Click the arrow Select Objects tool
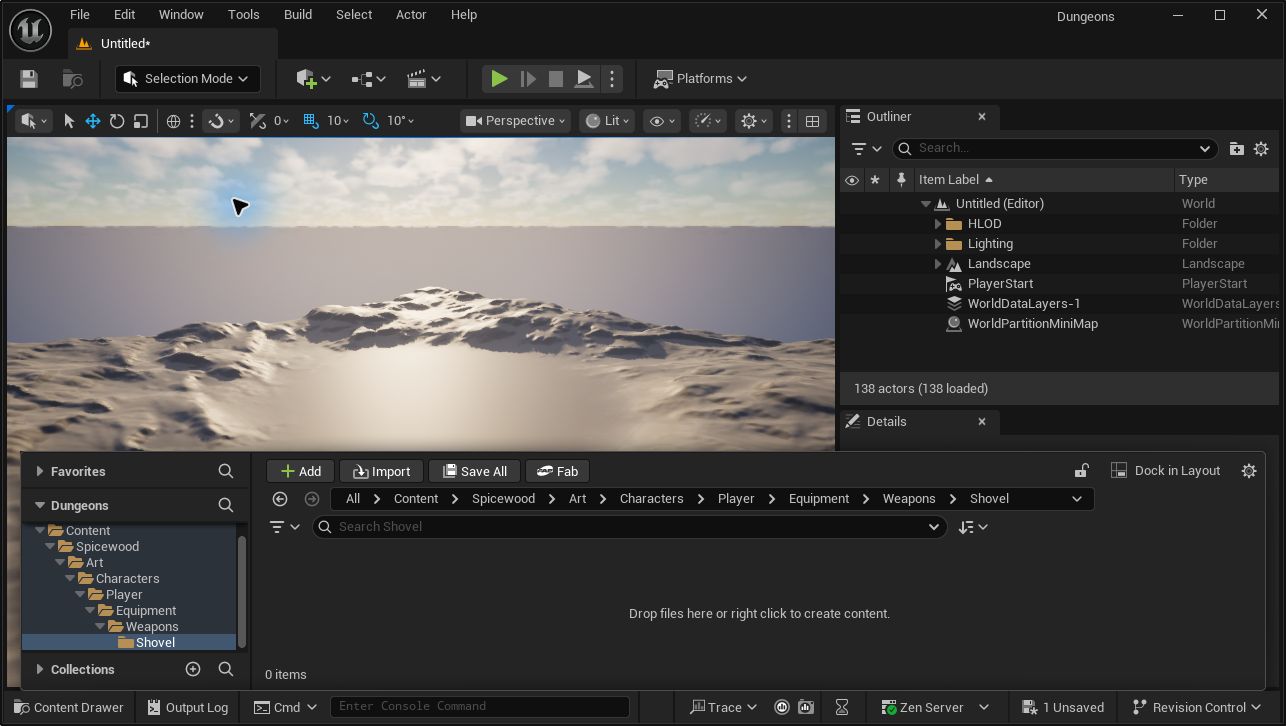 click(69, 121)
